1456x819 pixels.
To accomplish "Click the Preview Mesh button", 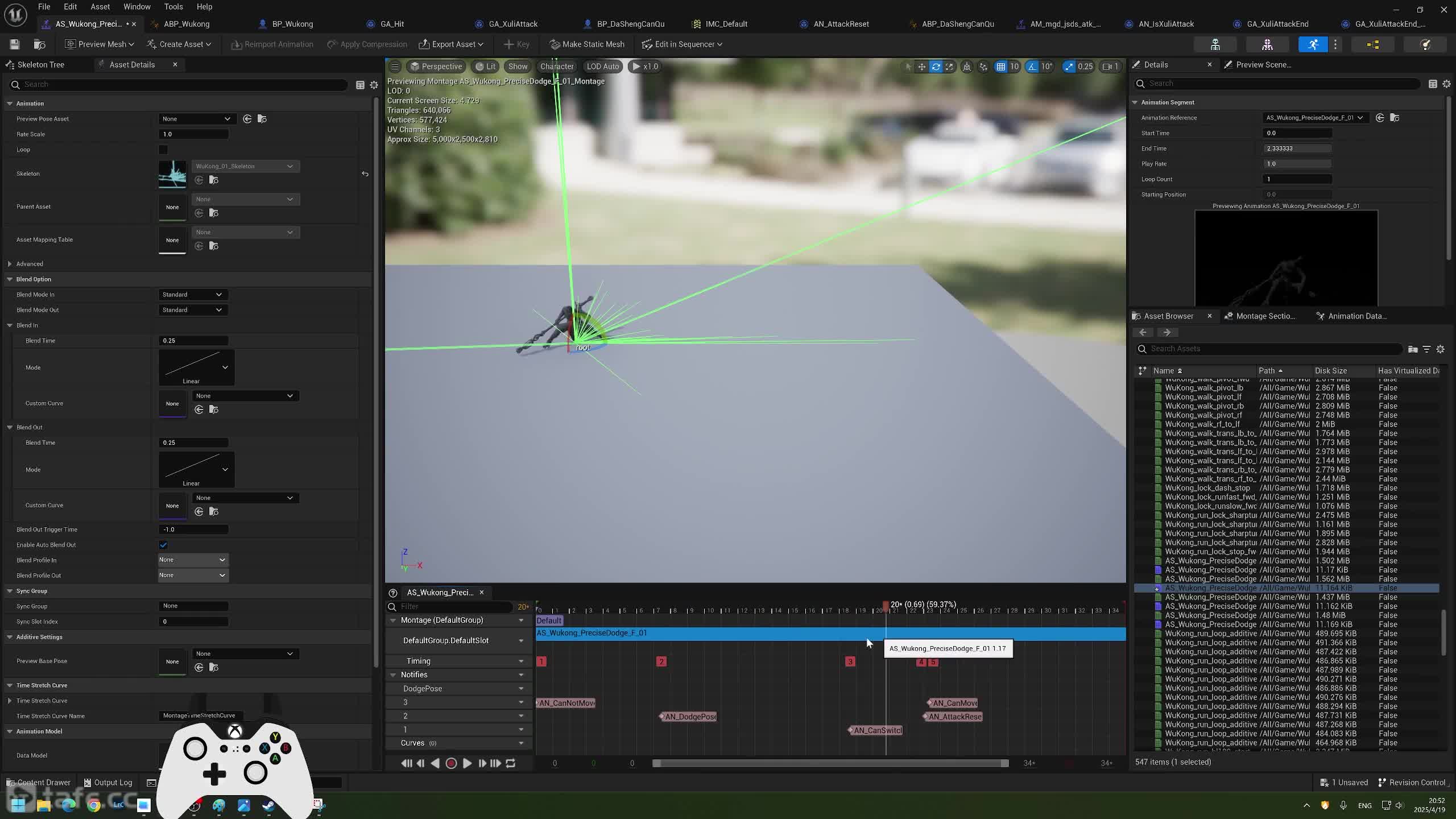I will (100, 44).
